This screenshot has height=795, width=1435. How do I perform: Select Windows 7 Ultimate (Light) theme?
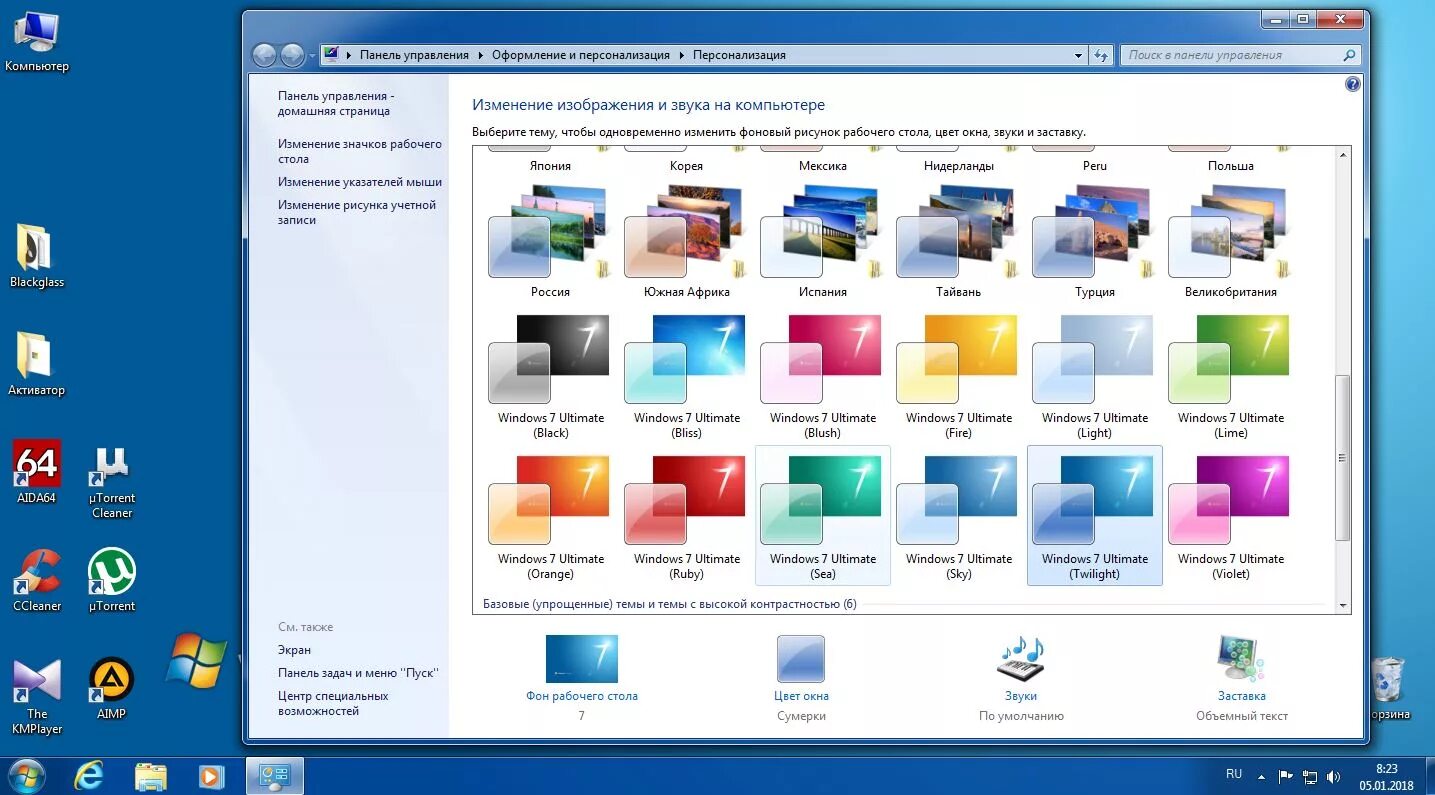click(1095, 377)
